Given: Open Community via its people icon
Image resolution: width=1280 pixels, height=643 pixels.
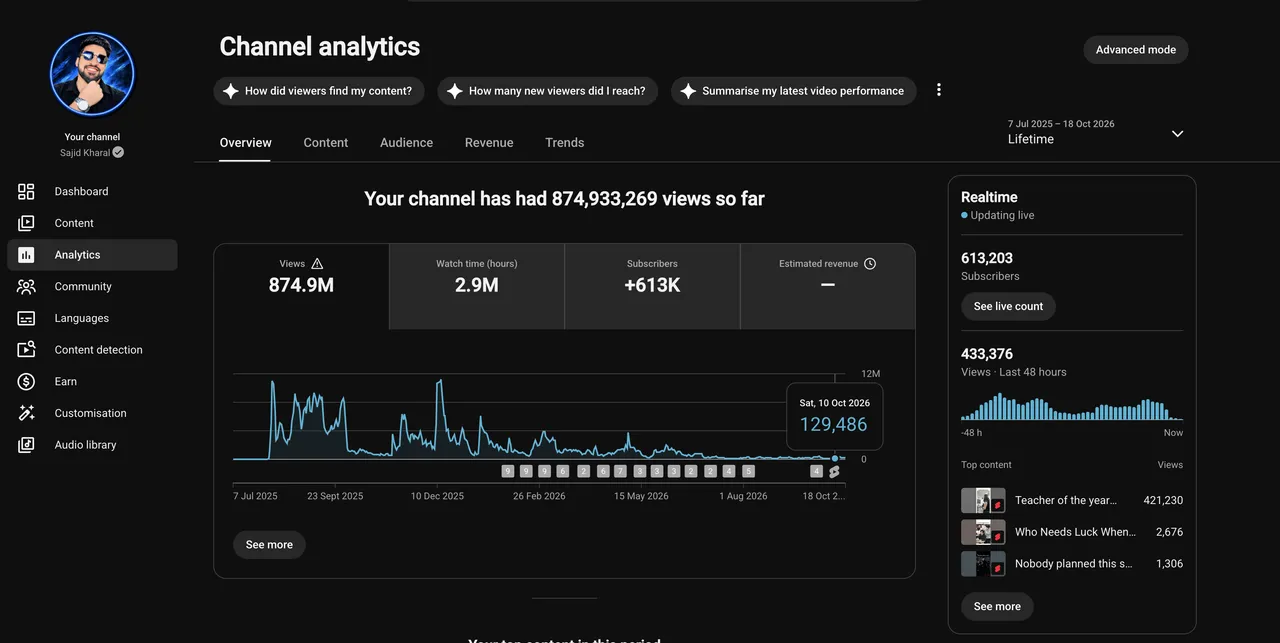Looking at the screenshot, I should [x=26, y=286].
